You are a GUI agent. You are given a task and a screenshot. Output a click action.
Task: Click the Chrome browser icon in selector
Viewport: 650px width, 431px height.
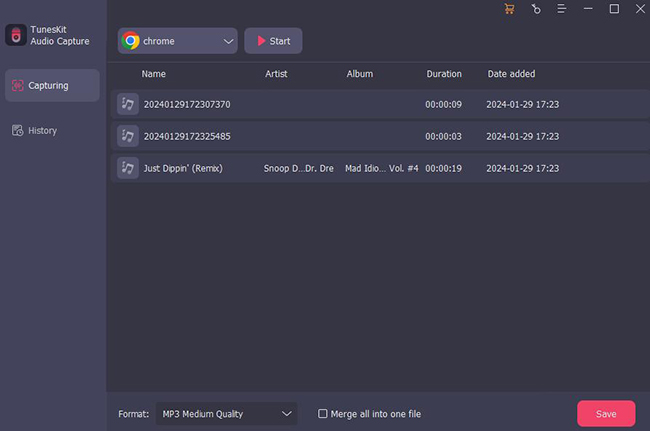[x=131, y=41]
